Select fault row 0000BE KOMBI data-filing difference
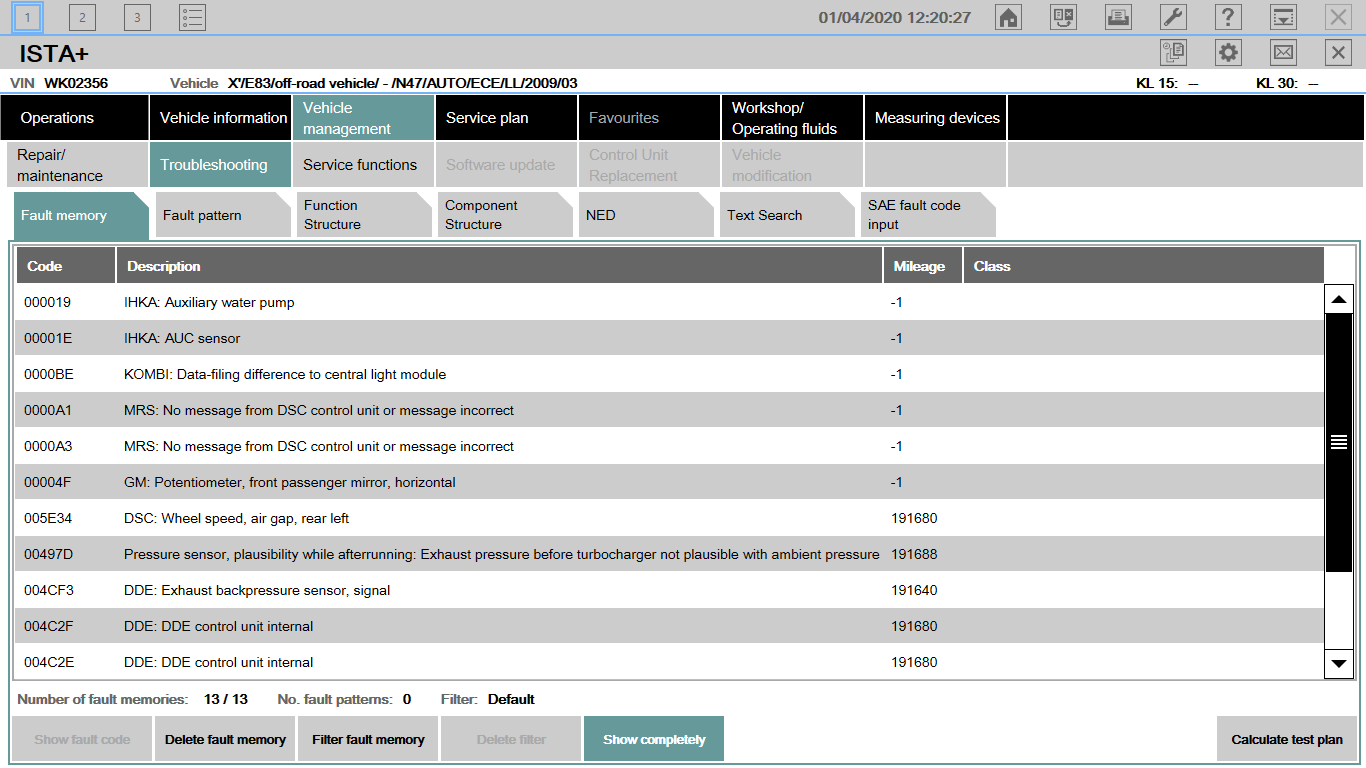The width and height of the screenshot is (1366, 768). [x=670, y=374]
